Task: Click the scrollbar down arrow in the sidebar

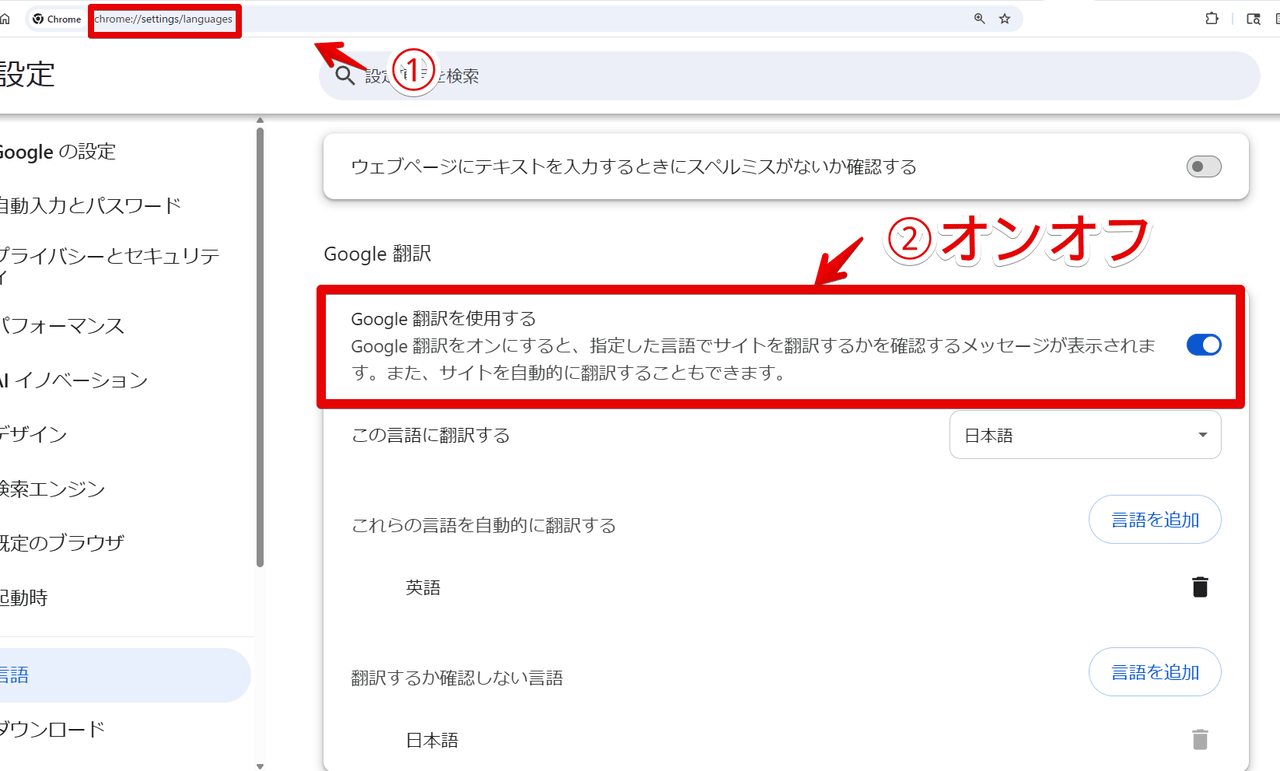Action: [x=259, y=765]
